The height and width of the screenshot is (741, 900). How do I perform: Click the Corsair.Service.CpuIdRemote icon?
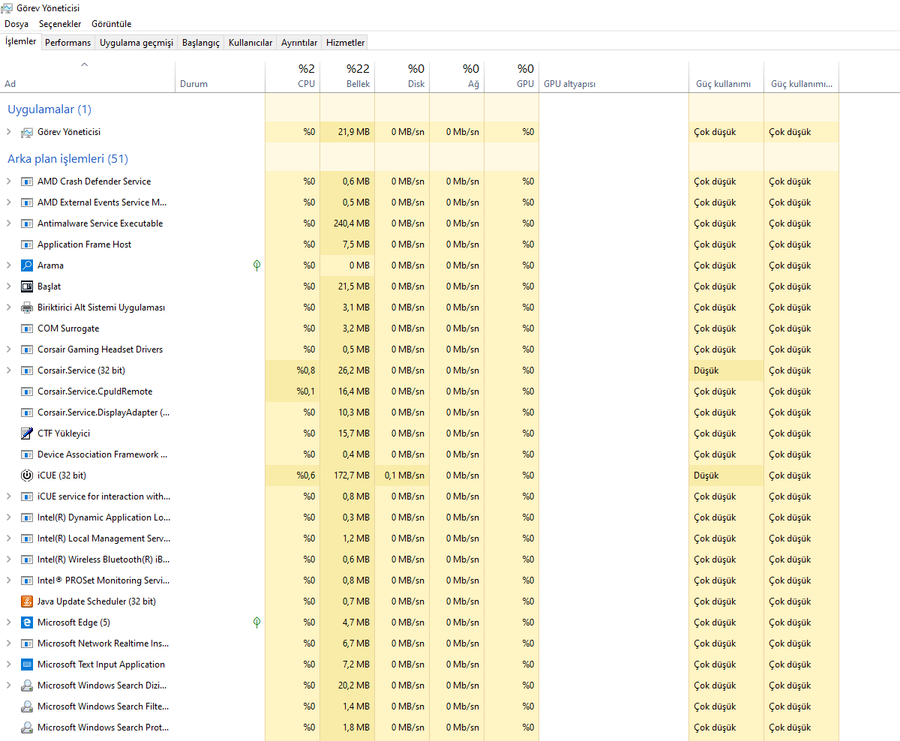[x=26, y=391]
